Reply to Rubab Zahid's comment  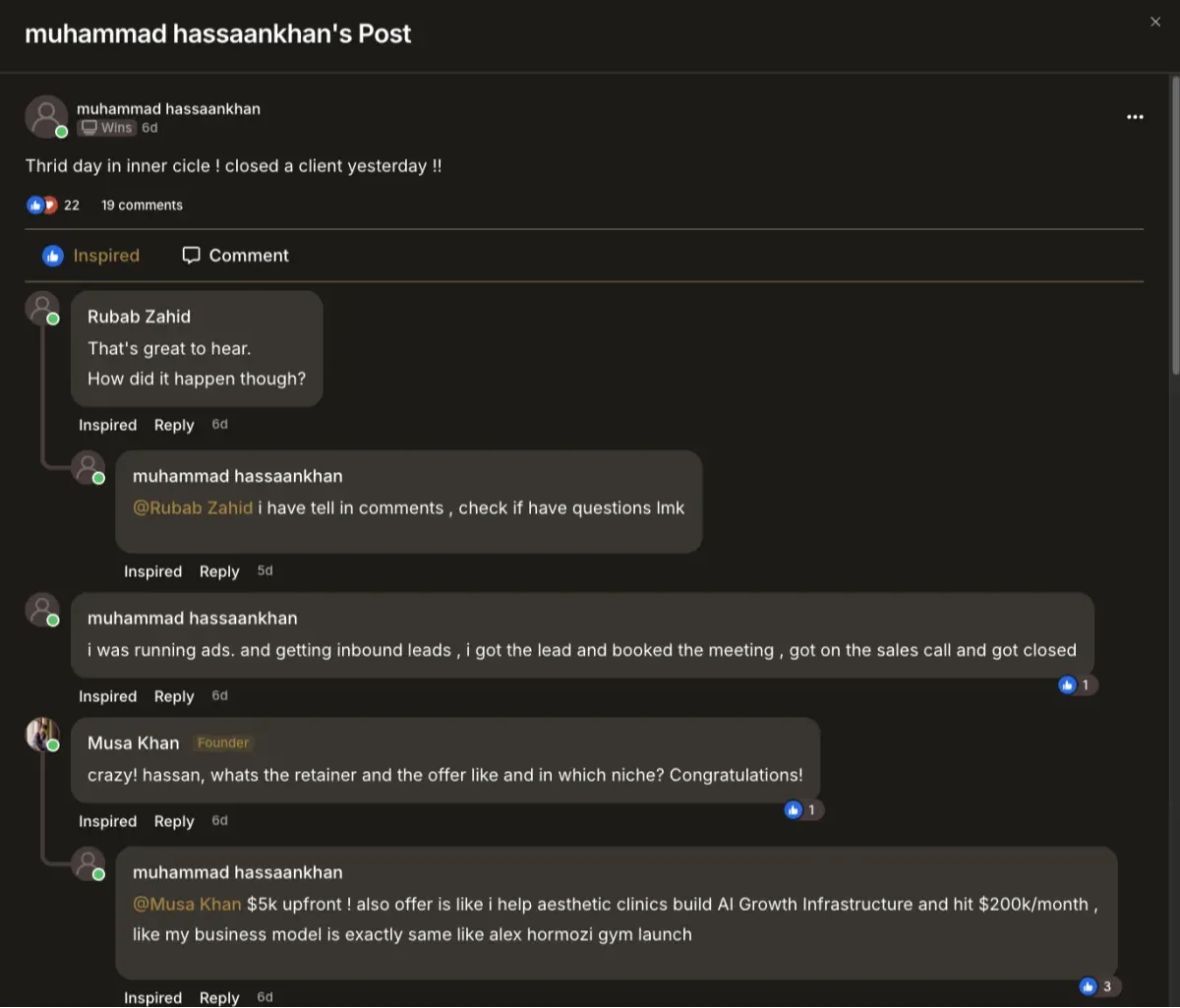pyautogui.click(x=174, y=425)
